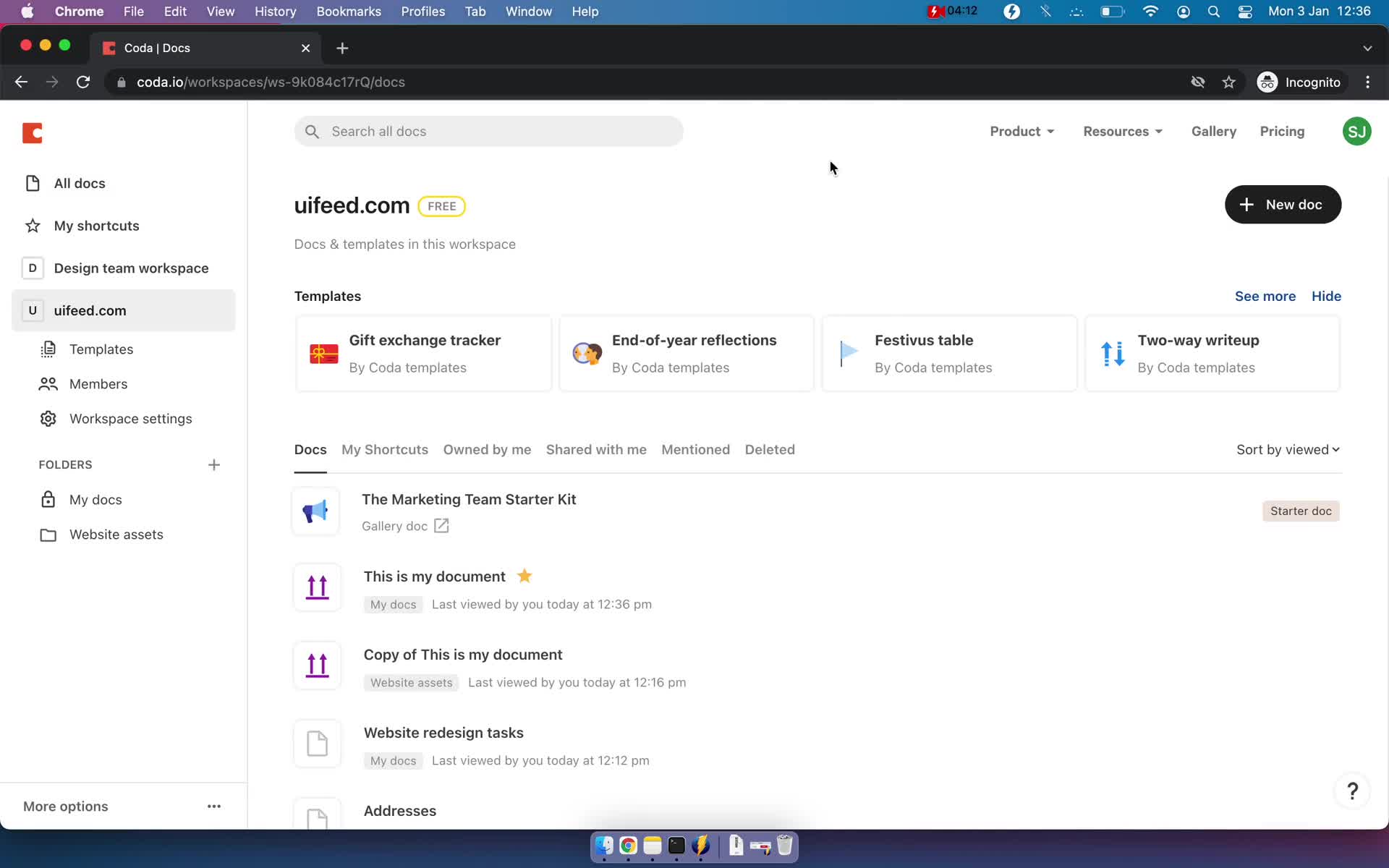Switch to the Docs tab
This screenshot has height=868, width=1389.
click(x=310, y=450)
